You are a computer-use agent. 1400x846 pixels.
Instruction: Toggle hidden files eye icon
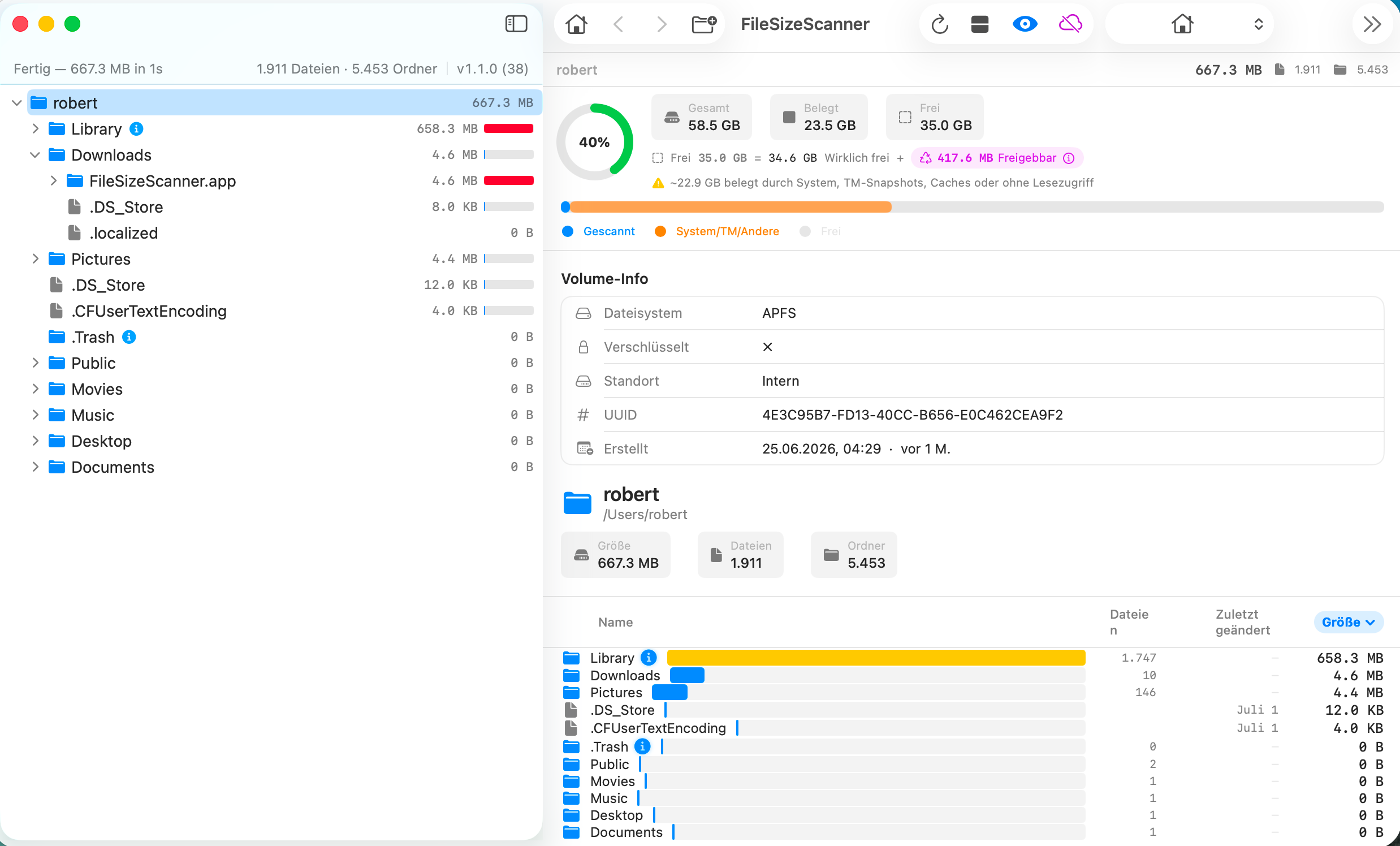pos(1025,24)
